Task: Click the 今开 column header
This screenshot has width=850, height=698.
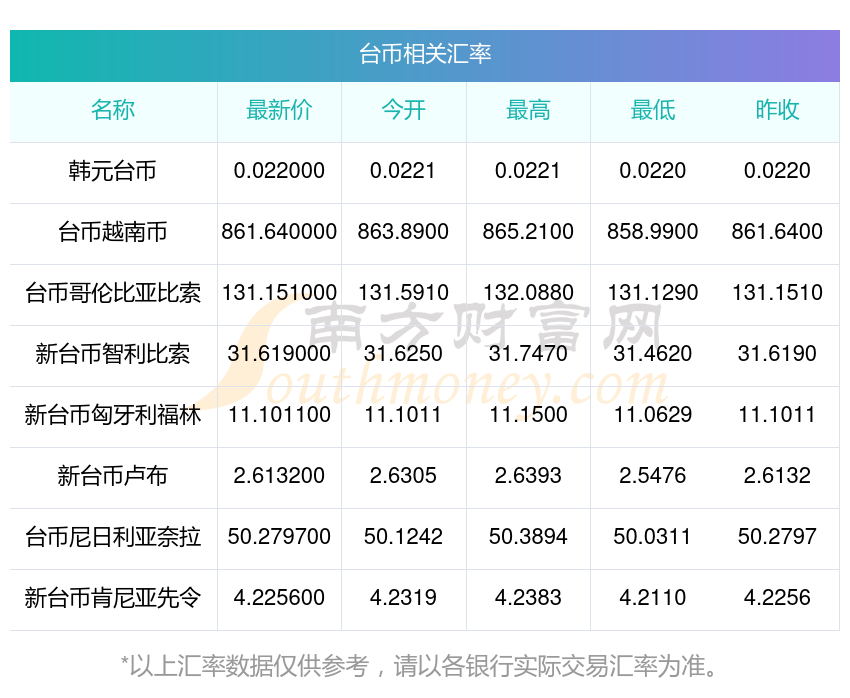Action: [x=403, y=110]
